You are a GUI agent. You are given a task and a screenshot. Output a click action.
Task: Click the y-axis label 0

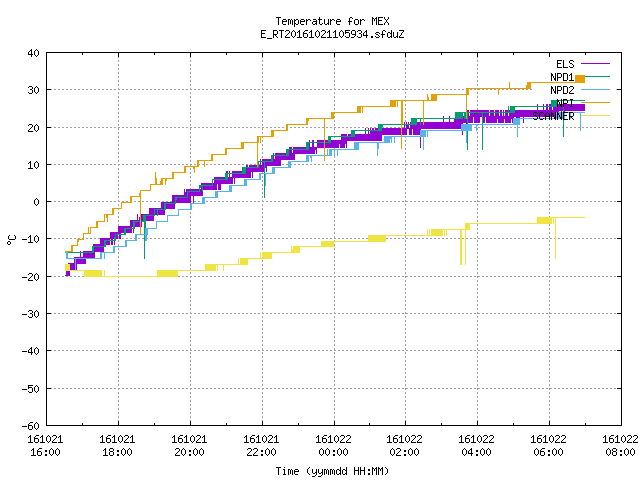(37, 202)
